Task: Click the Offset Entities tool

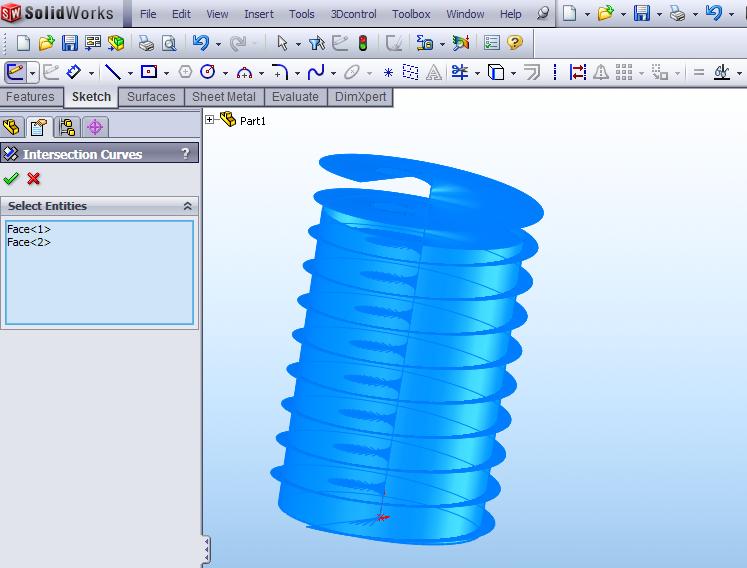Action: click(x=532, y=72)
